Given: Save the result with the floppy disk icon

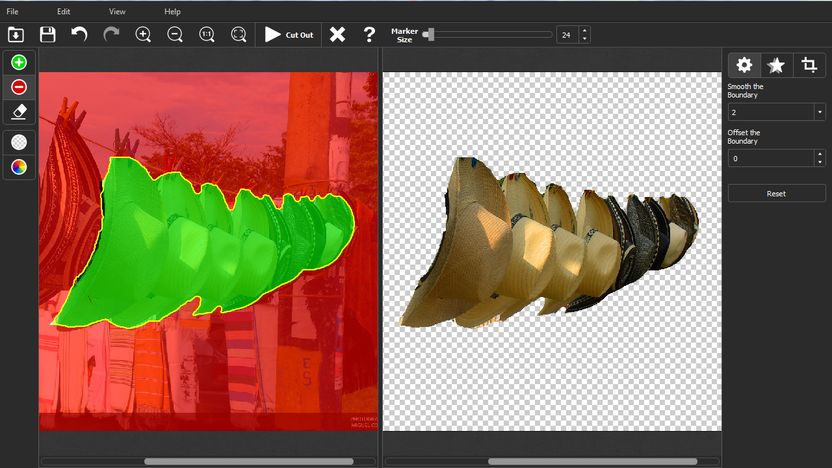Looking at the screenshot, I should pos(48,35).
